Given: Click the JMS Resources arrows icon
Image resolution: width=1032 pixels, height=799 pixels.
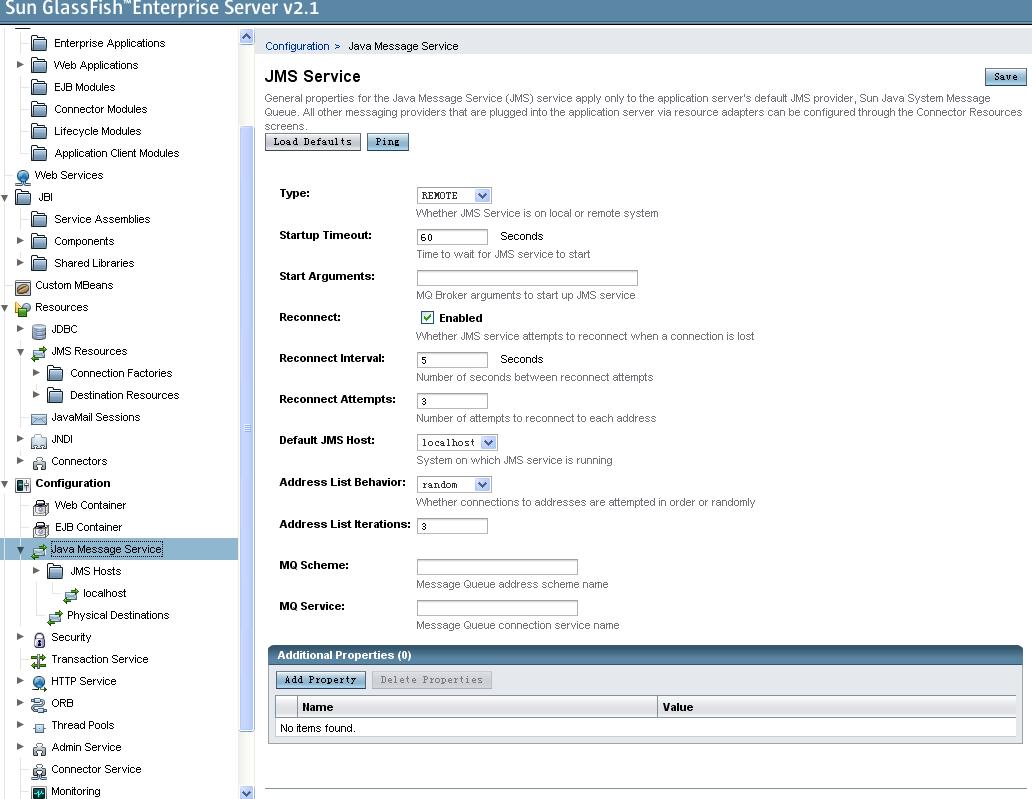Looking at the screenshot, I should [x=39, y=353].
